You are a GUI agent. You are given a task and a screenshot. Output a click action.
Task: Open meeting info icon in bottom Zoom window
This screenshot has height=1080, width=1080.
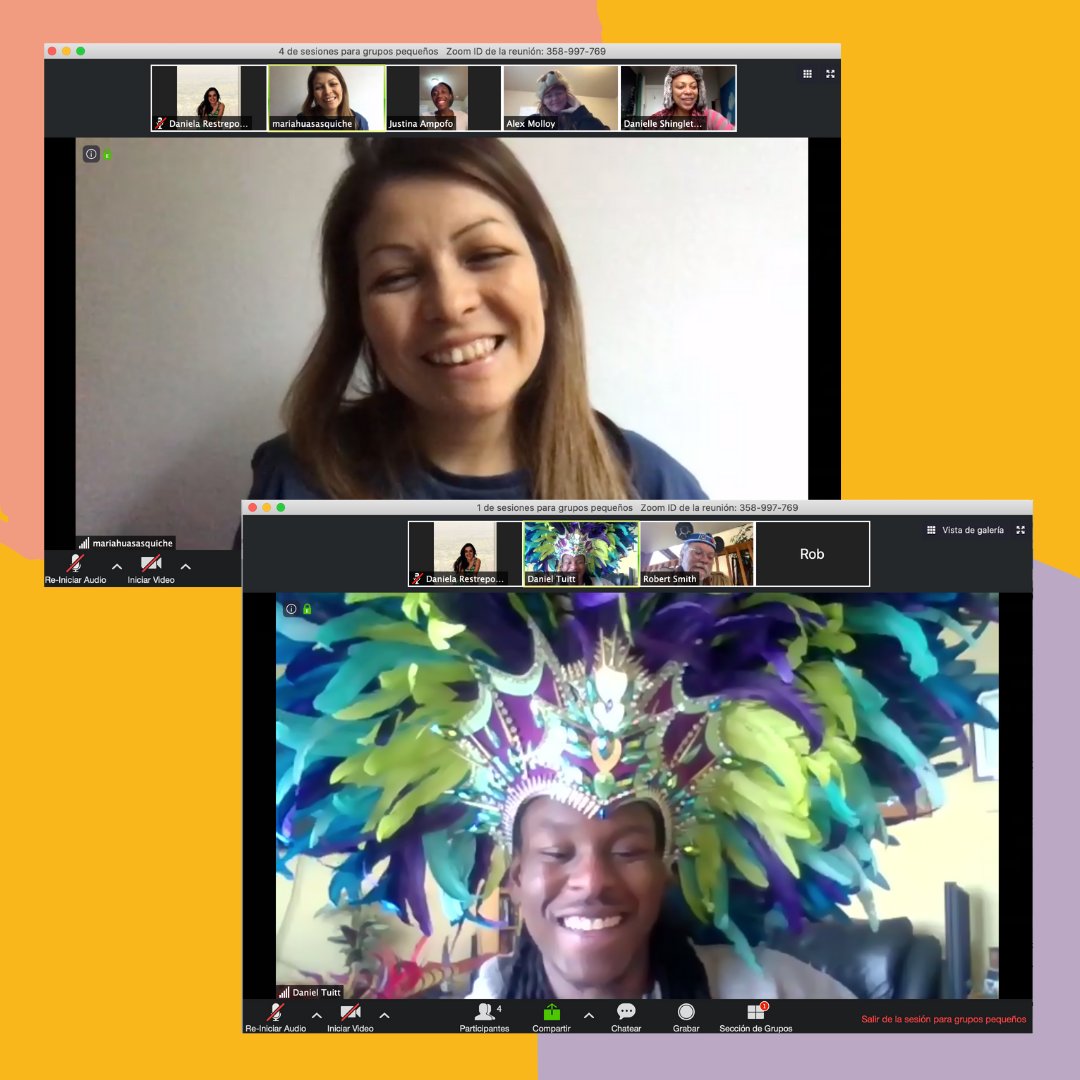tap(291, 609)
